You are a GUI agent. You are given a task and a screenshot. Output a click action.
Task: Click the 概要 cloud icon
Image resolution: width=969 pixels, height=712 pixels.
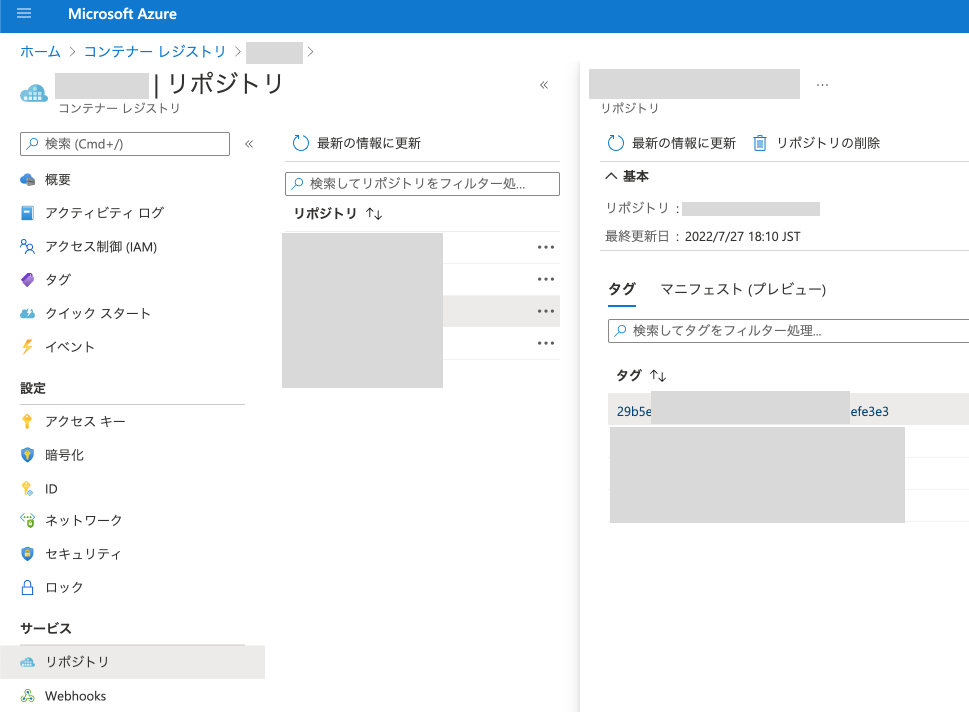[x=27, y=180]
